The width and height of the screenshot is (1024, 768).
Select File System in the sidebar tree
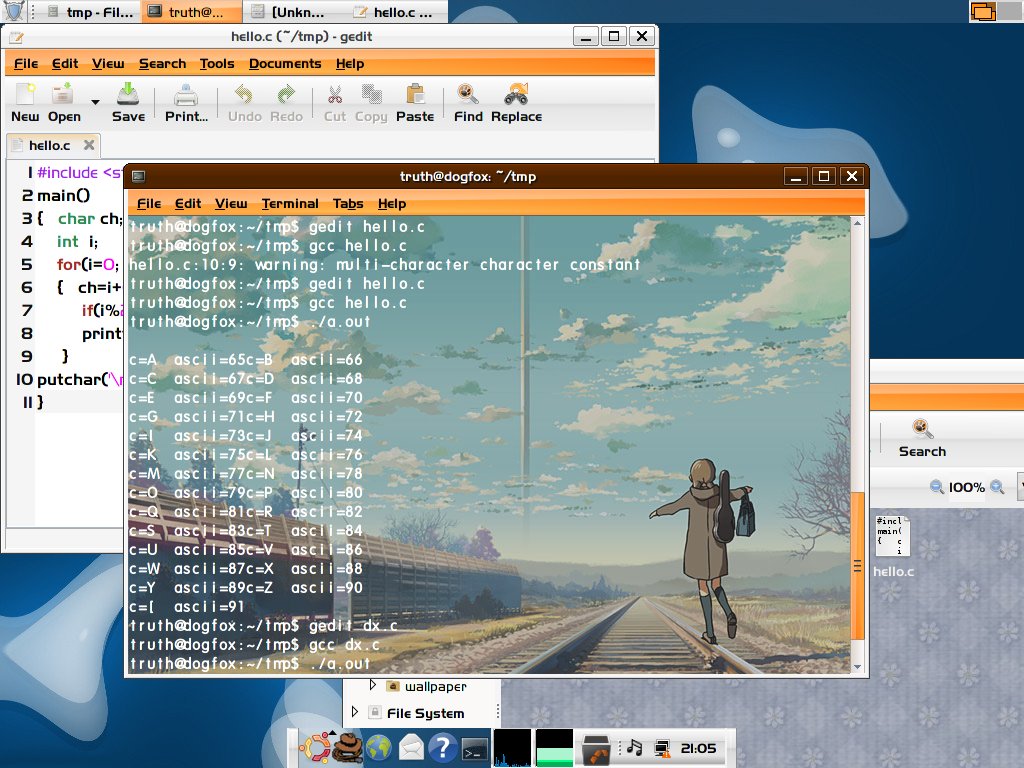[425, 713]
